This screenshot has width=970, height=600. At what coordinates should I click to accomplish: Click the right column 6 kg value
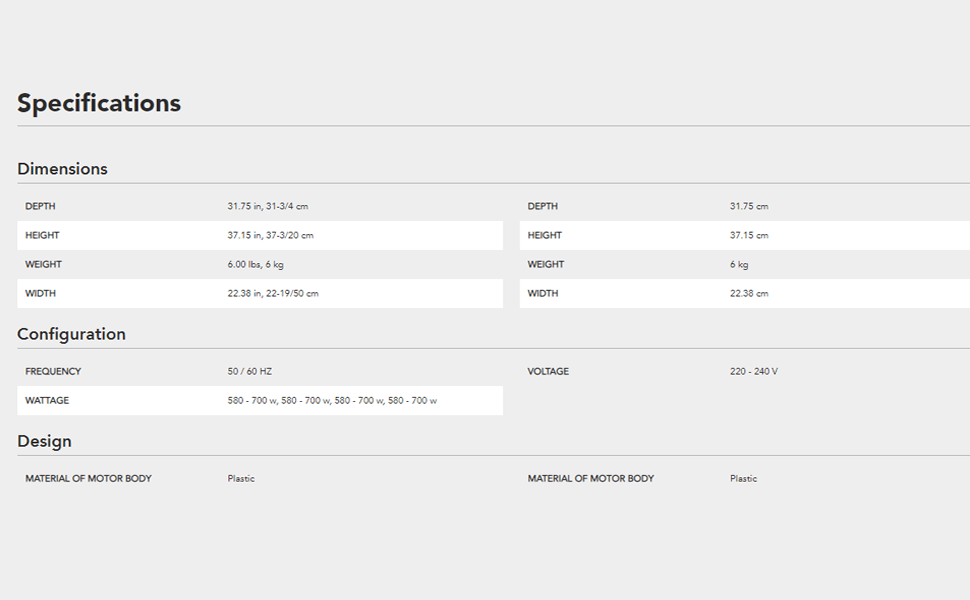point(739,264)
